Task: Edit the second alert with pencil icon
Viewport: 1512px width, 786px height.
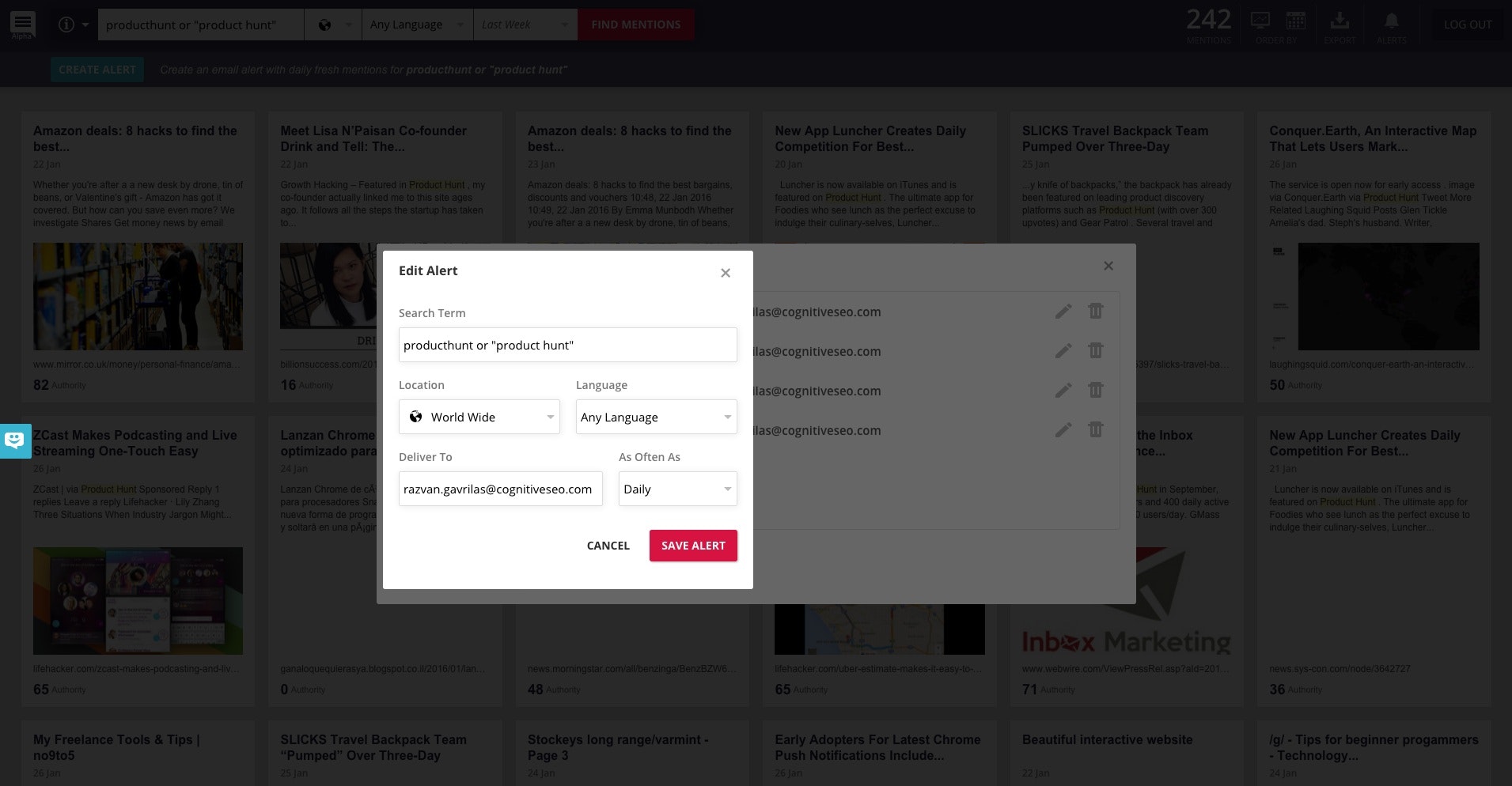Action: (x=1063, y=351)
